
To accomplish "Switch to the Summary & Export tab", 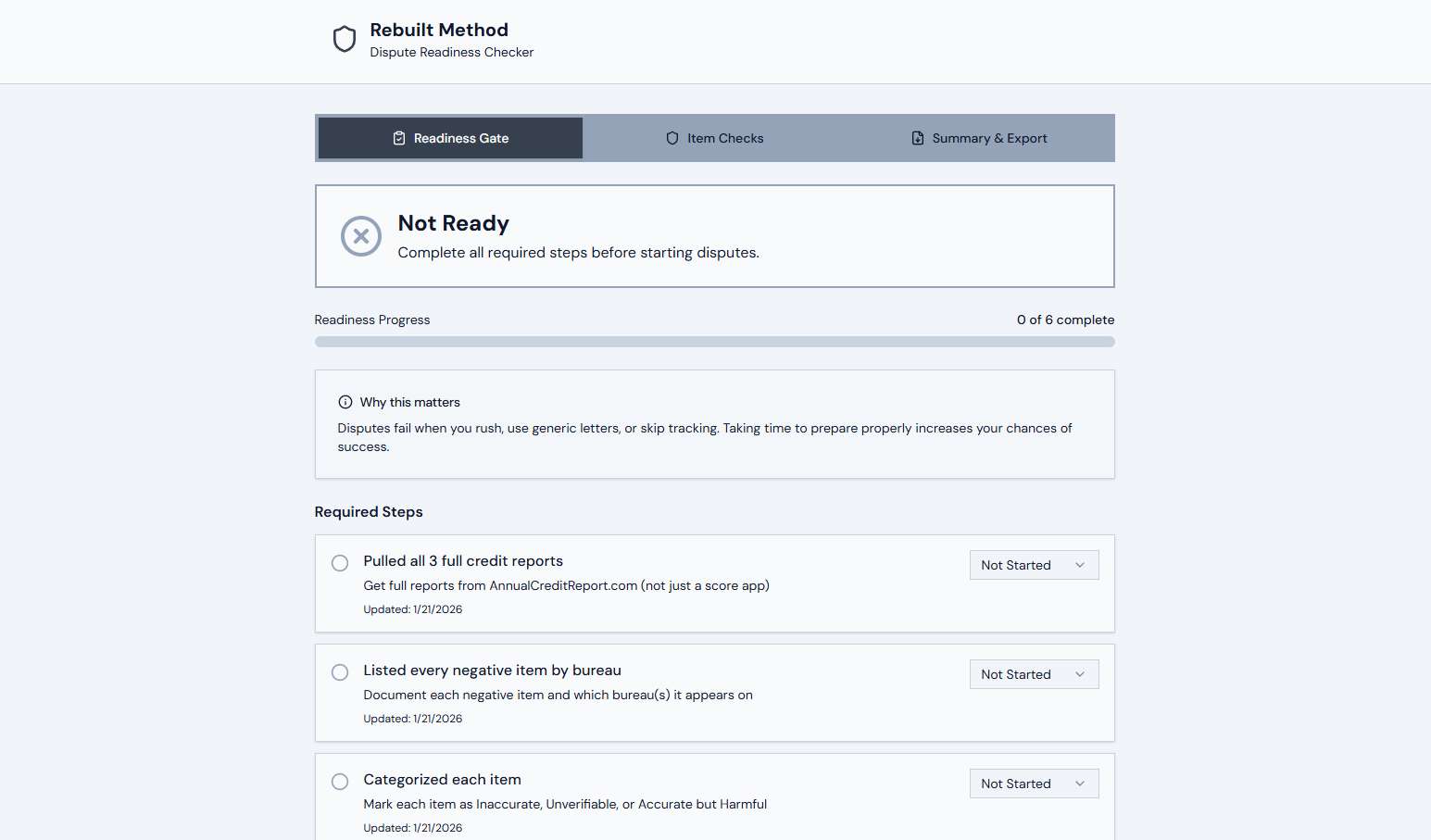I will point(979,138).
